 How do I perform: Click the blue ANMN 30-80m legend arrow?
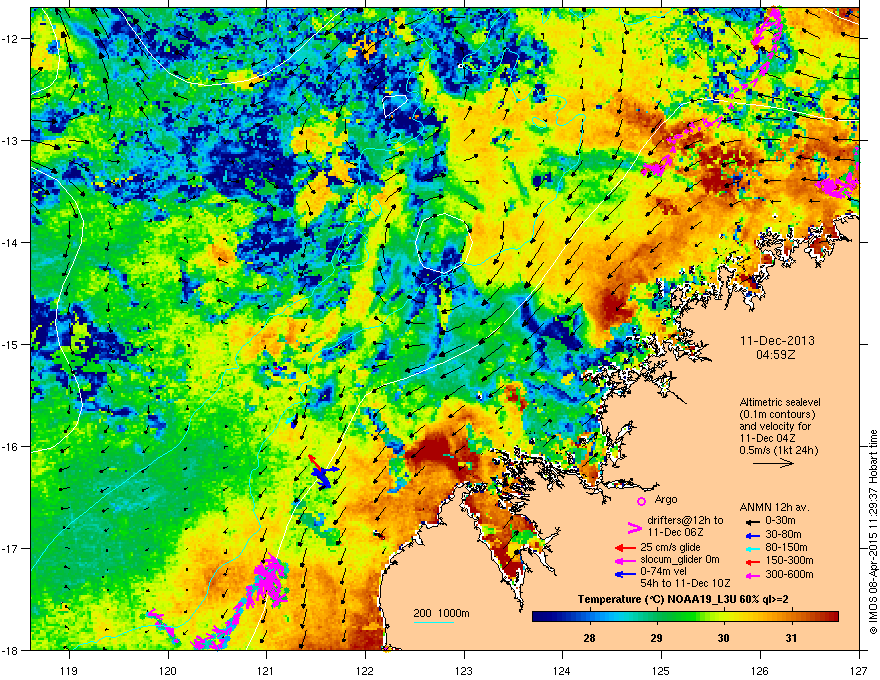point(752,535)
